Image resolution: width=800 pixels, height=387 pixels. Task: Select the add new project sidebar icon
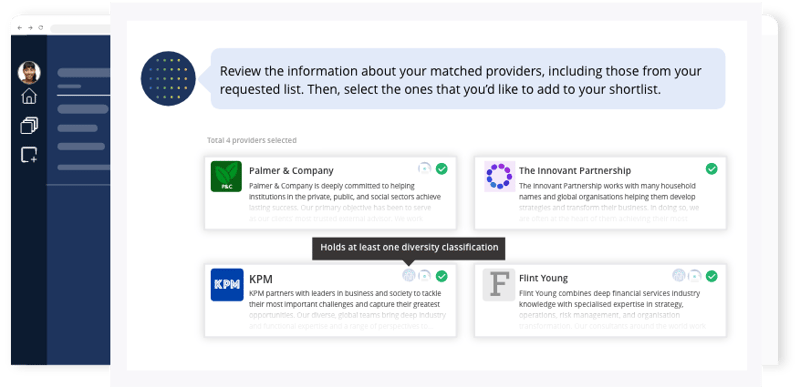coord(29,154)
